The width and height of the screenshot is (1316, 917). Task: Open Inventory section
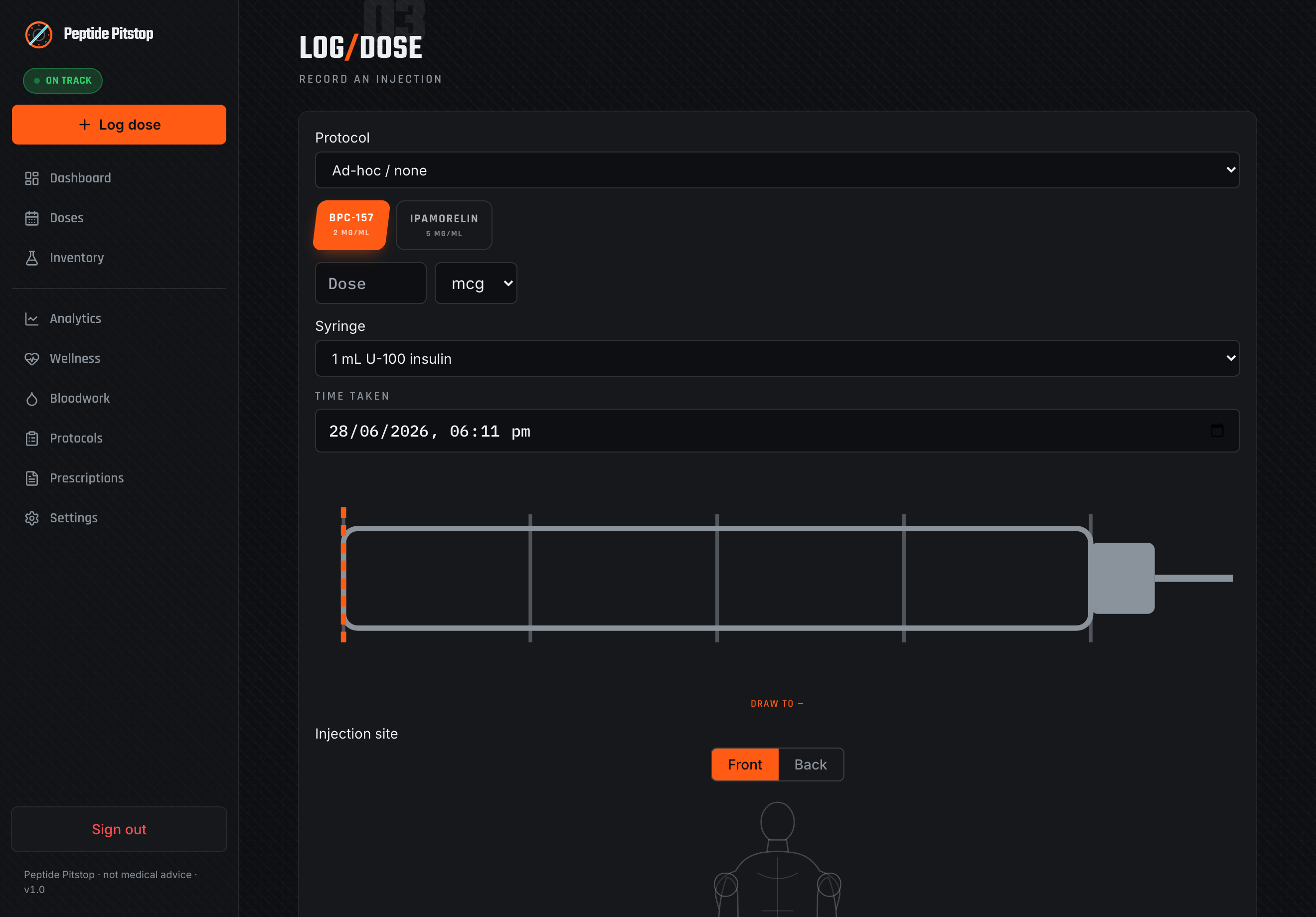[119, 258]
